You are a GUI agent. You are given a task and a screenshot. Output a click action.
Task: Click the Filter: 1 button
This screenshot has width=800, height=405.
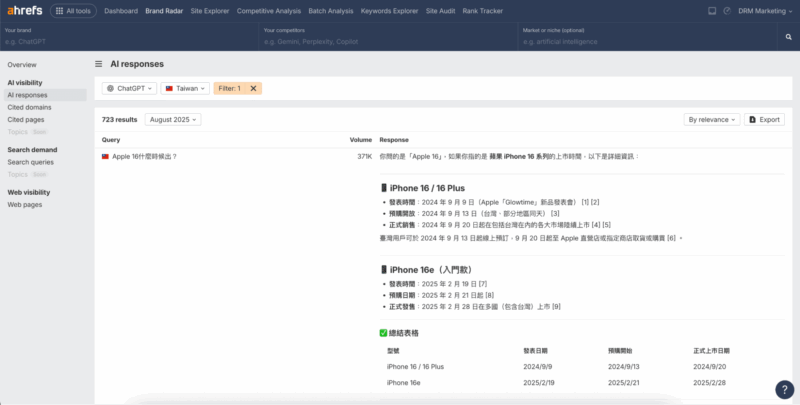230,88
